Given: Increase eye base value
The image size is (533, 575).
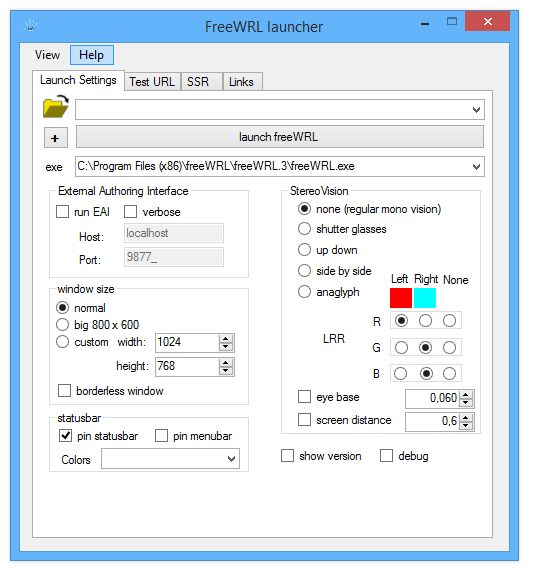Looking at the screenshot, I should pos(466,395).
